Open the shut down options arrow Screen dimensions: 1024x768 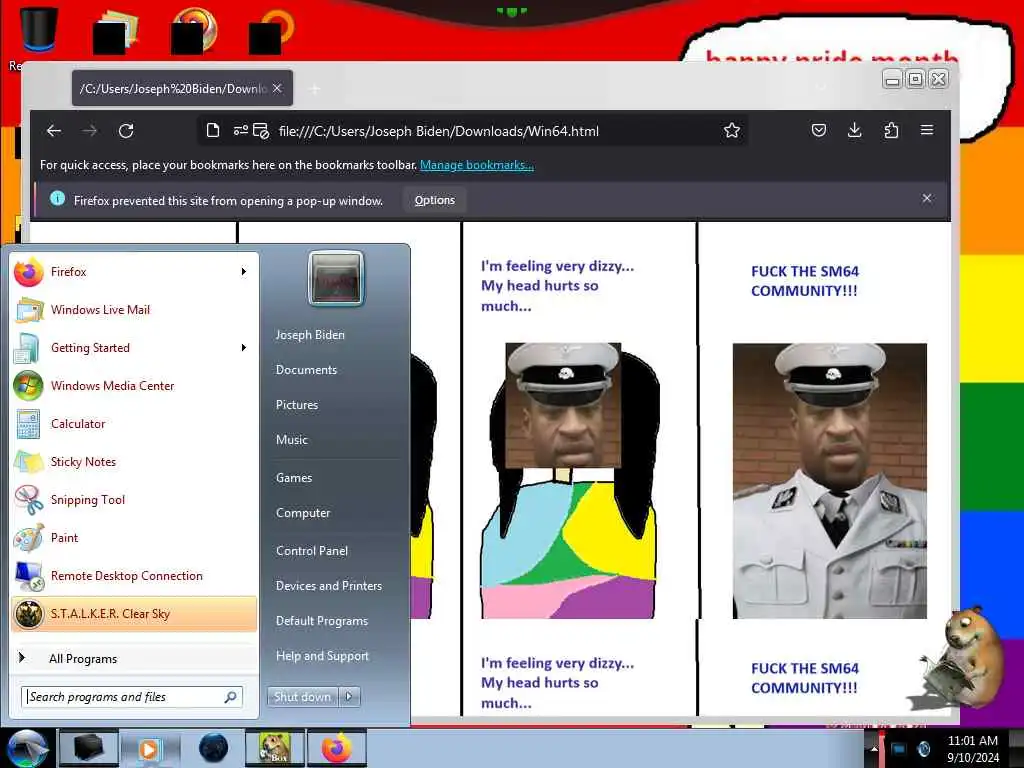click(349, 697)
